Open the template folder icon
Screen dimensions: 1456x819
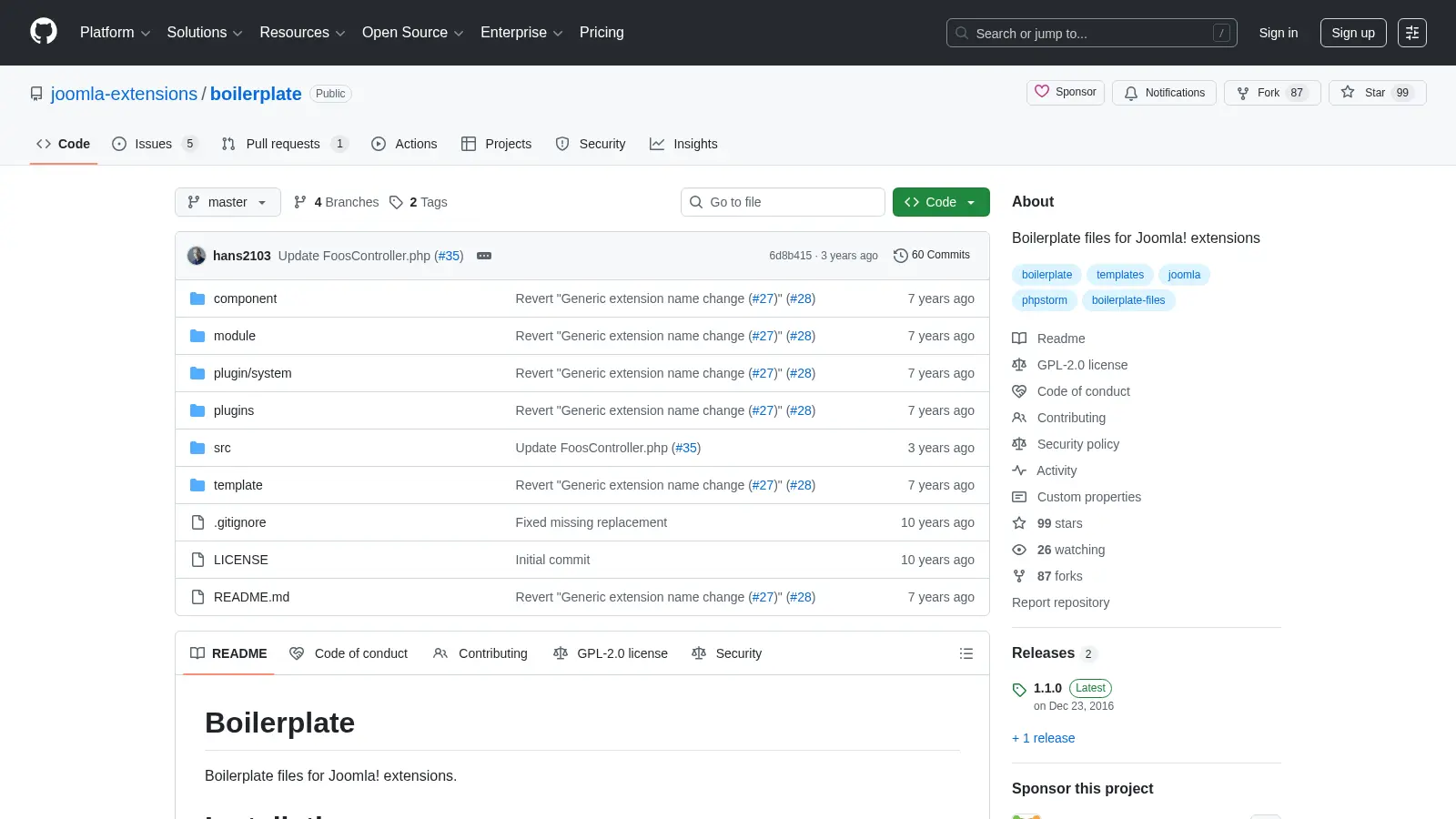197,485
